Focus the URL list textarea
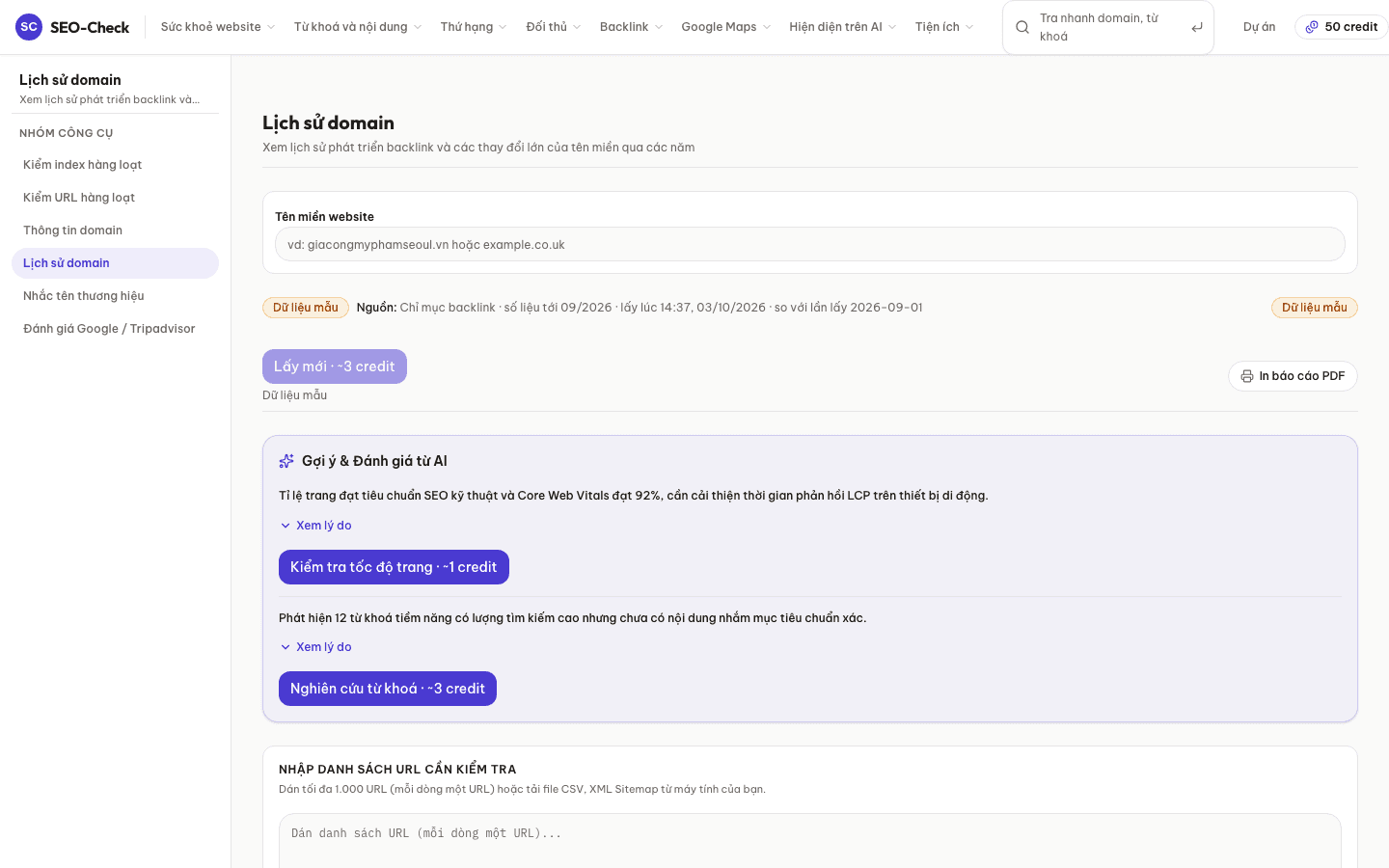 [810, 841]
